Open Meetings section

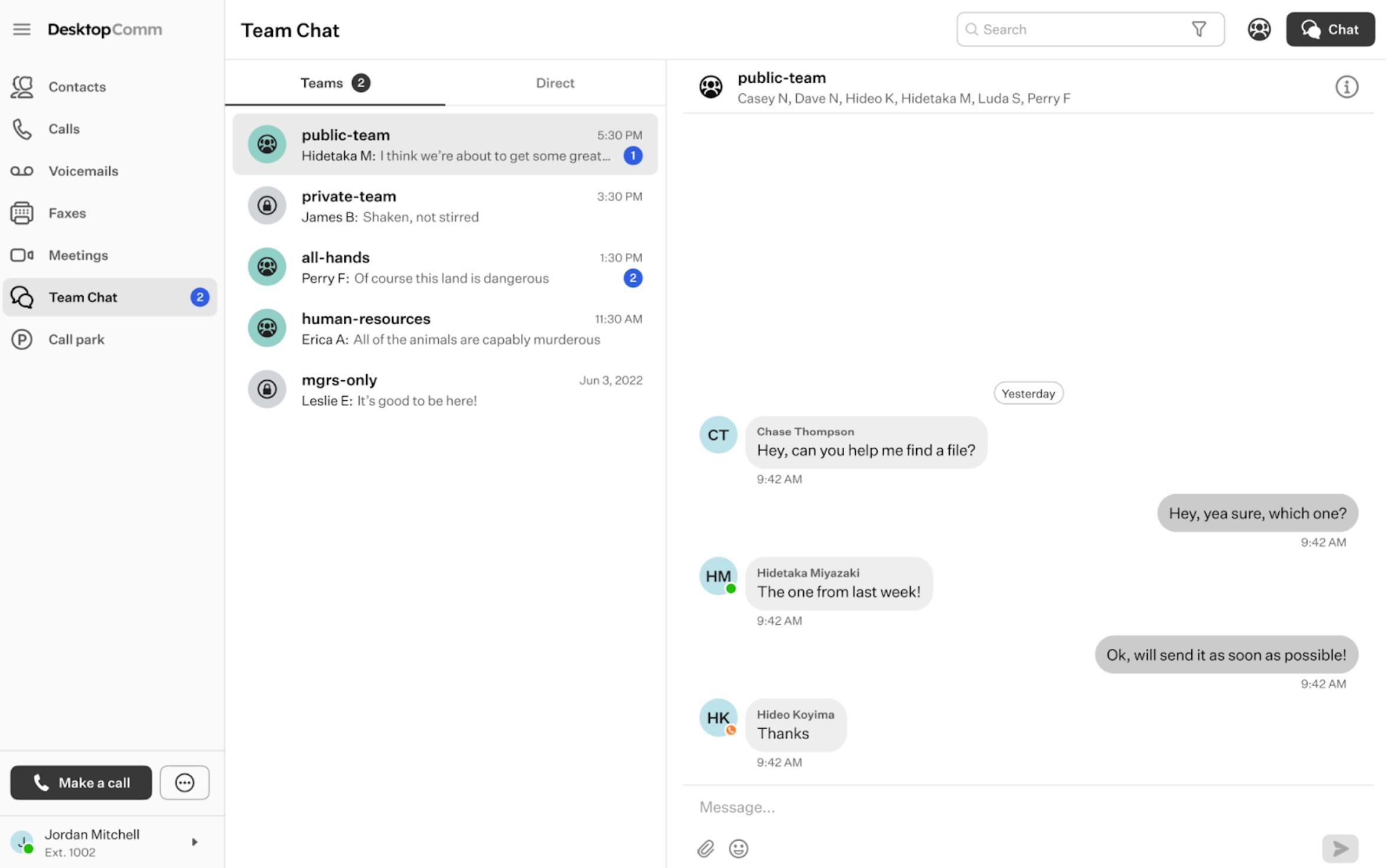click(110, 255)
